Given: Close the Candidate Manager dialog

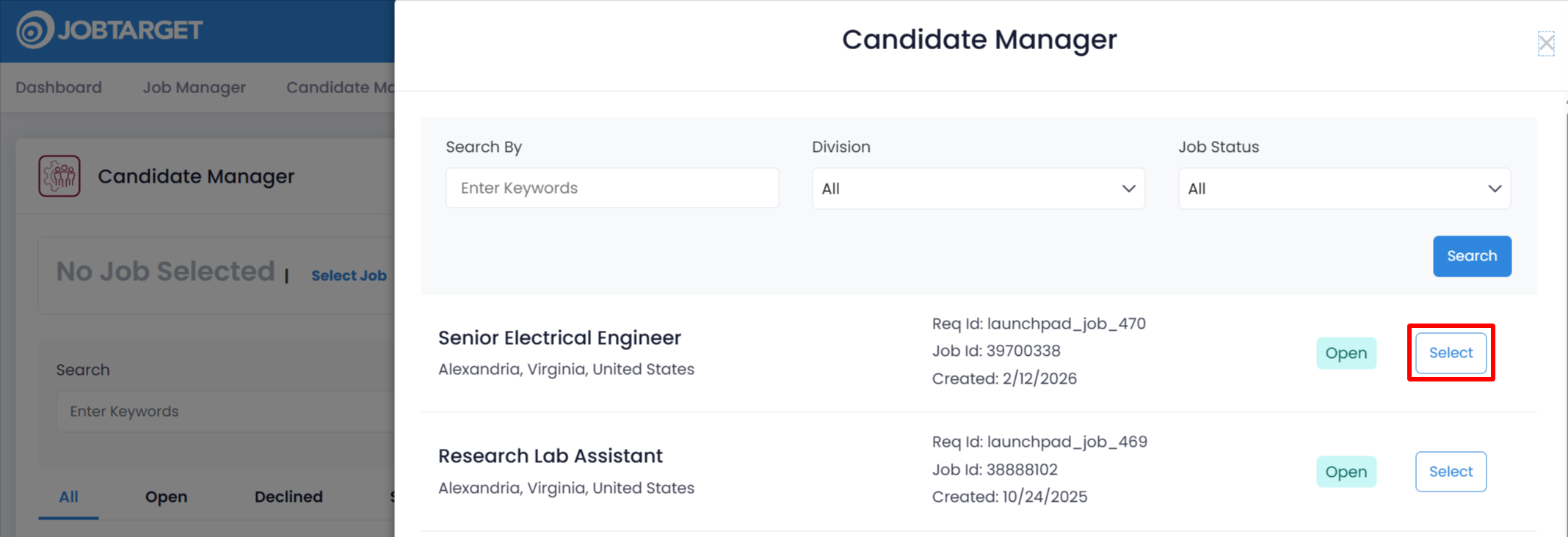Looking at the screenshot, I should coord(1546,43).
